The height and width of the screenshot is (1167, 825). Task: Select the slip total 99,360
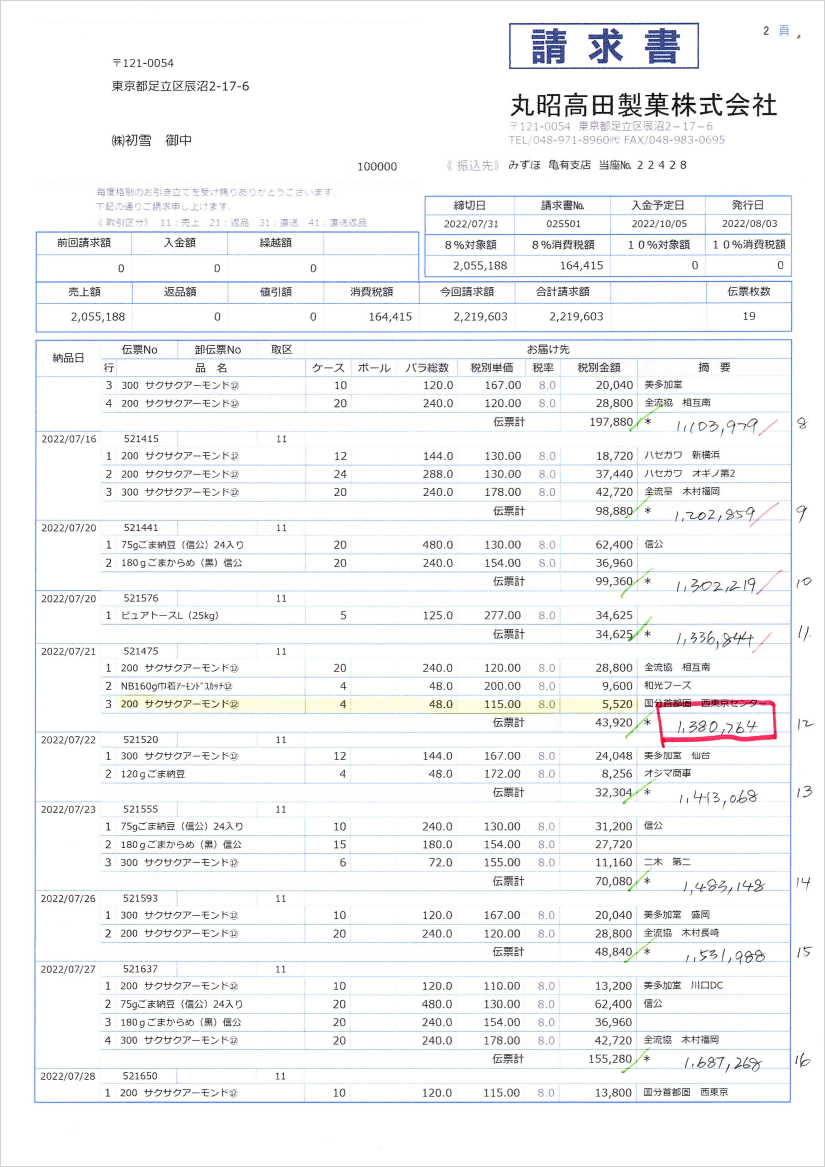tap(614, 581)
